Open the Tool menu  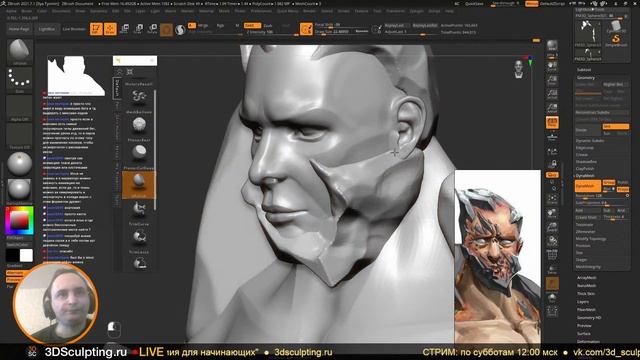[377, 11]
